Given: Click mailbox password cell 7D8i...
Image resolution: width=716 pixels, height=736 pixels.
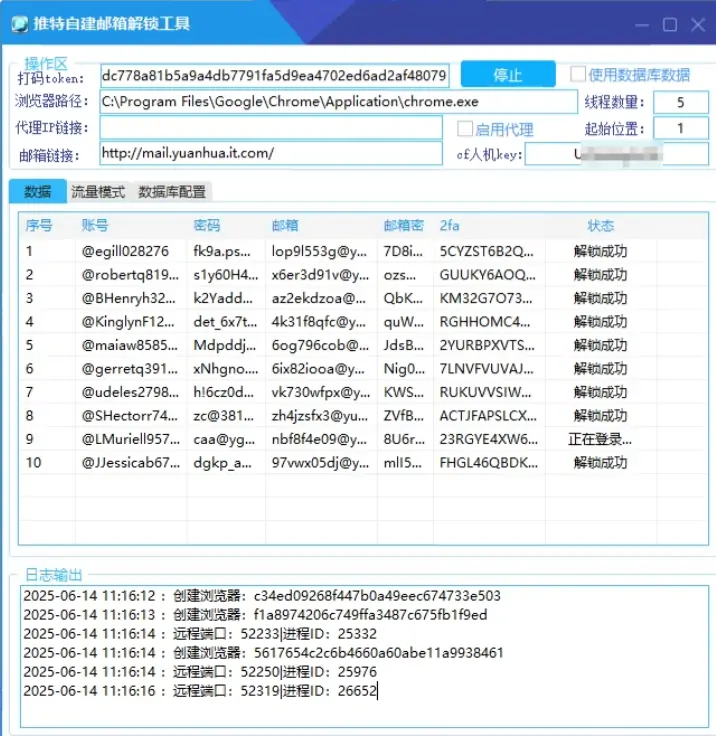Looking at the screenshot, I should pos(403,252).
